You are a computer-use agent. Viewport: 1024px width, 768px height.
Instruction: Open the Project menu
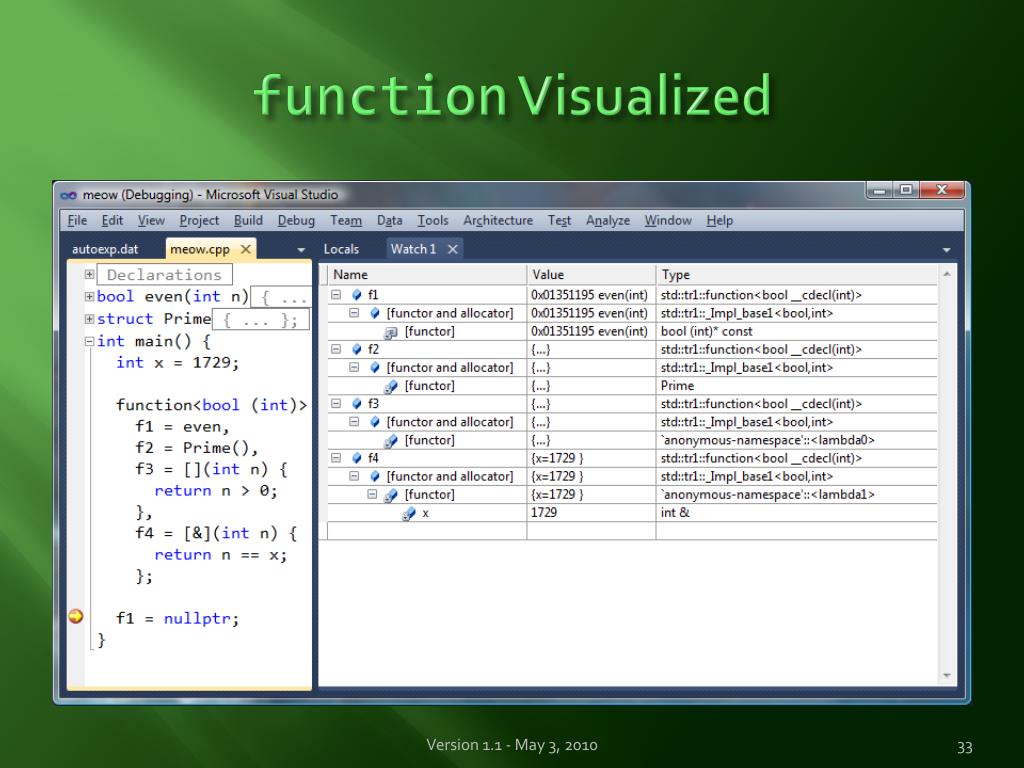point(199,221)
